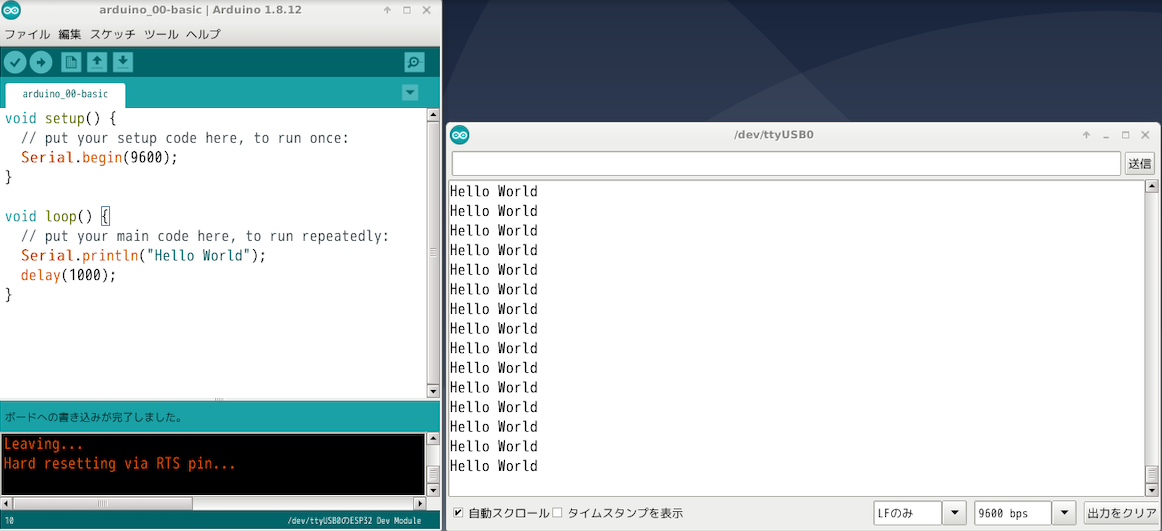Viewport: 1162px width, 531px height.
Task: Expand the tab options dropdown arrow
Action: pos(409,93)
